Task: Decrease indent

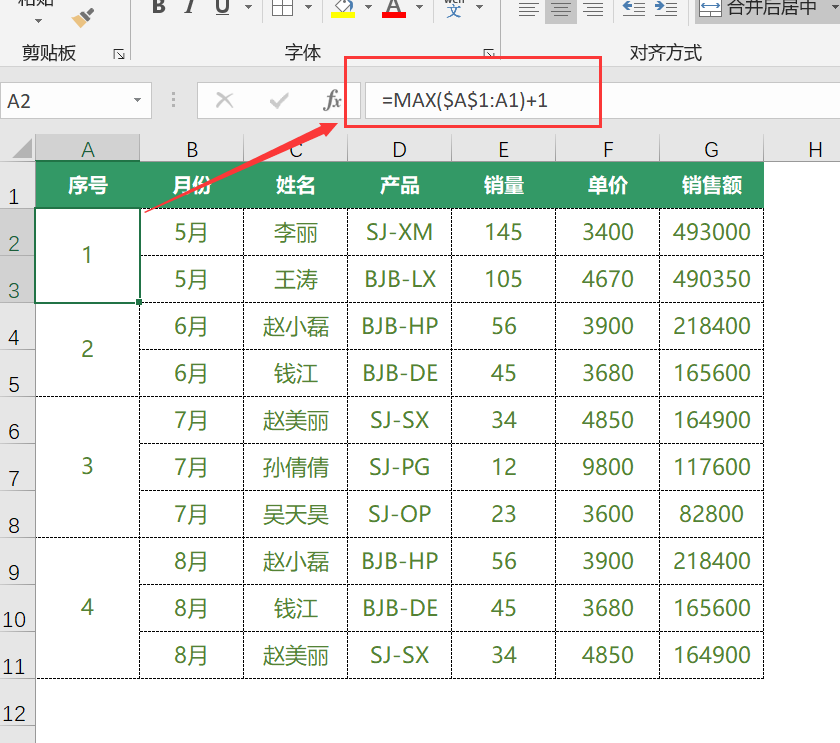Action: 634,7
